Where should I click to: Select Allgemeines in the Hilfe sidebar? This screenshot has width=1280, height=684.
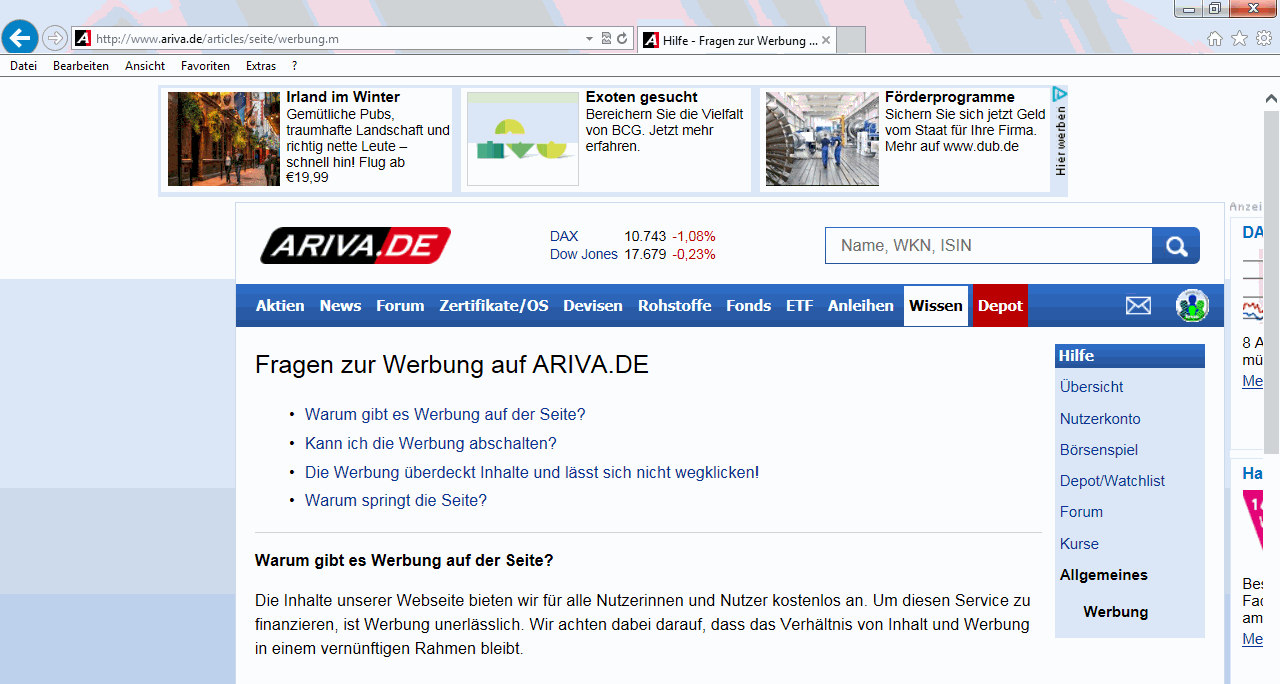[1104, 575]
